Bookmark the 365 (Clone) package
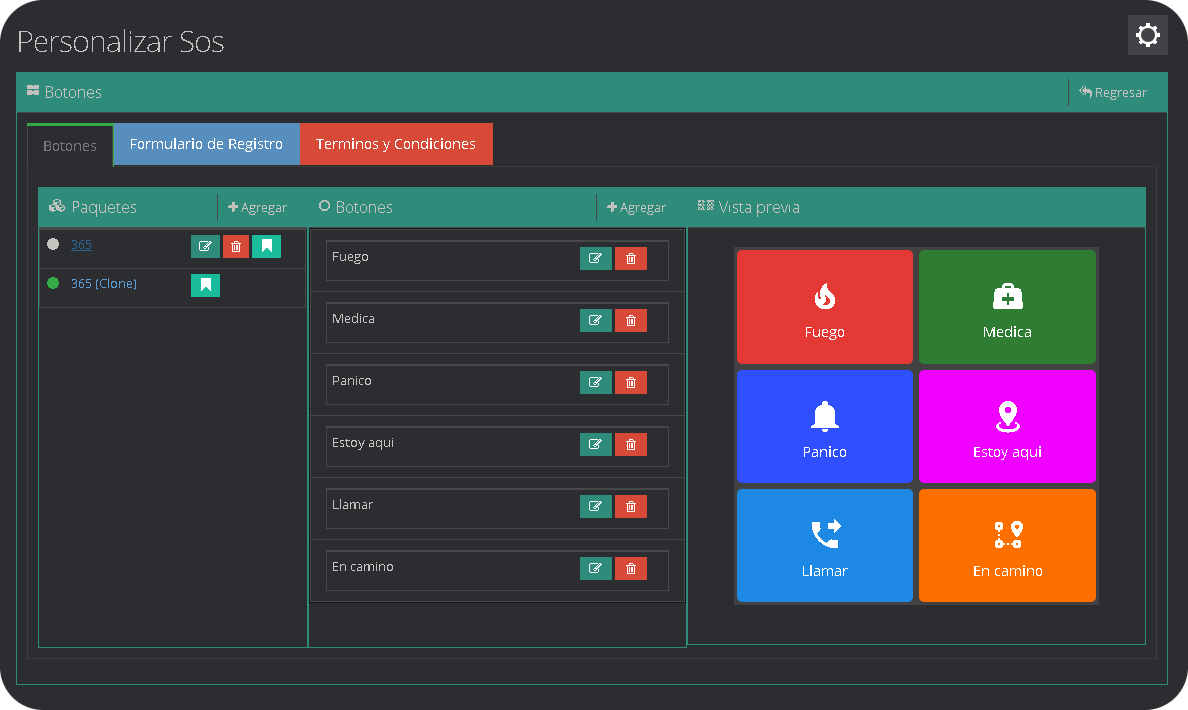This screenshot has height=710, width=1188. (205, 285)
